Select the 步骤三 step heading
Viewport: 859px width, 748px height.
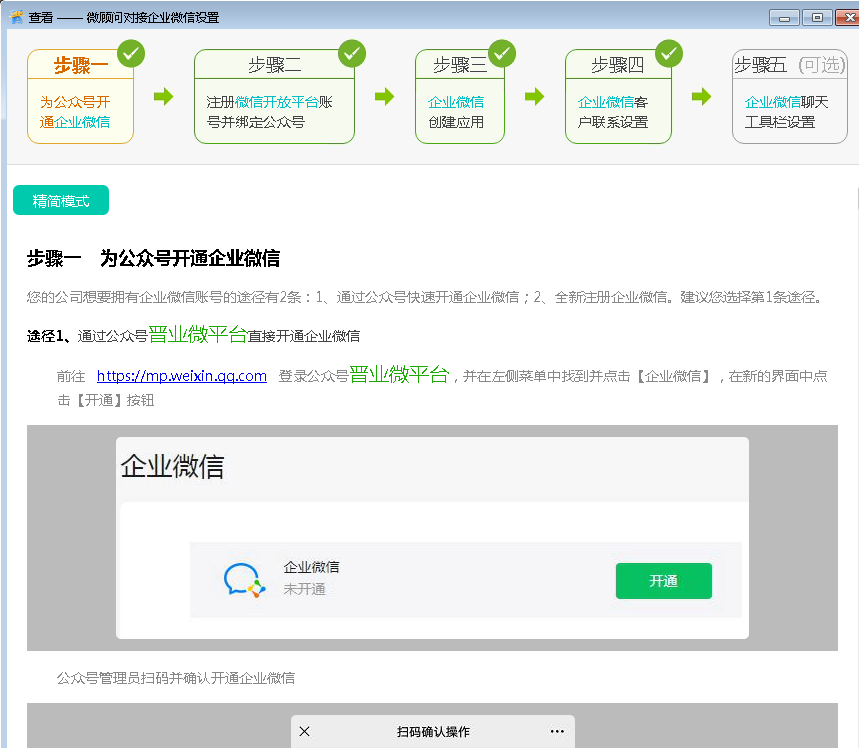coord(459,66)
